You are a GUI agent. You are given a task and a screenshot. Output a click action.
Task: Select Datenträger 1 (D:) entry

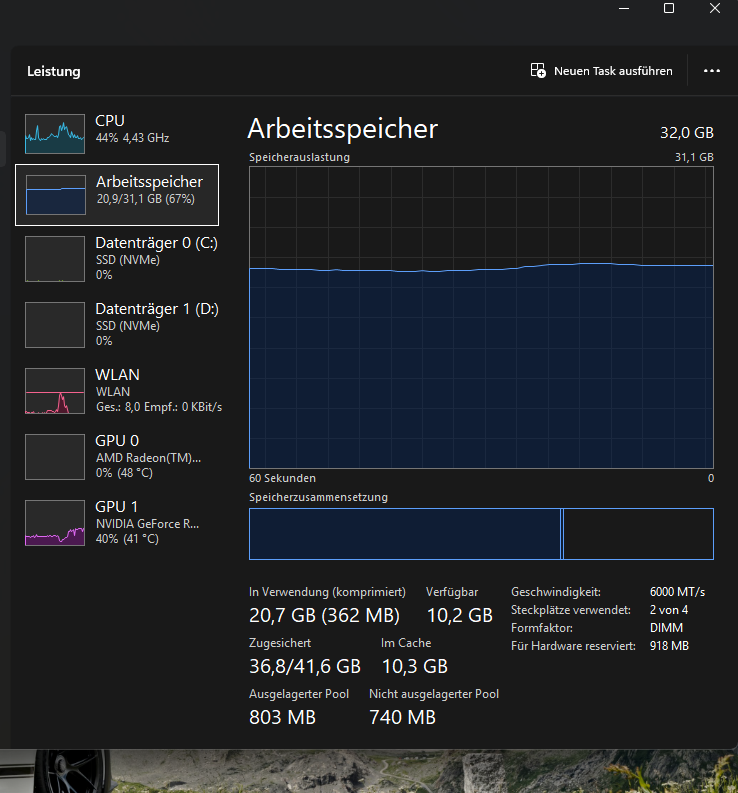pos(117,325)
